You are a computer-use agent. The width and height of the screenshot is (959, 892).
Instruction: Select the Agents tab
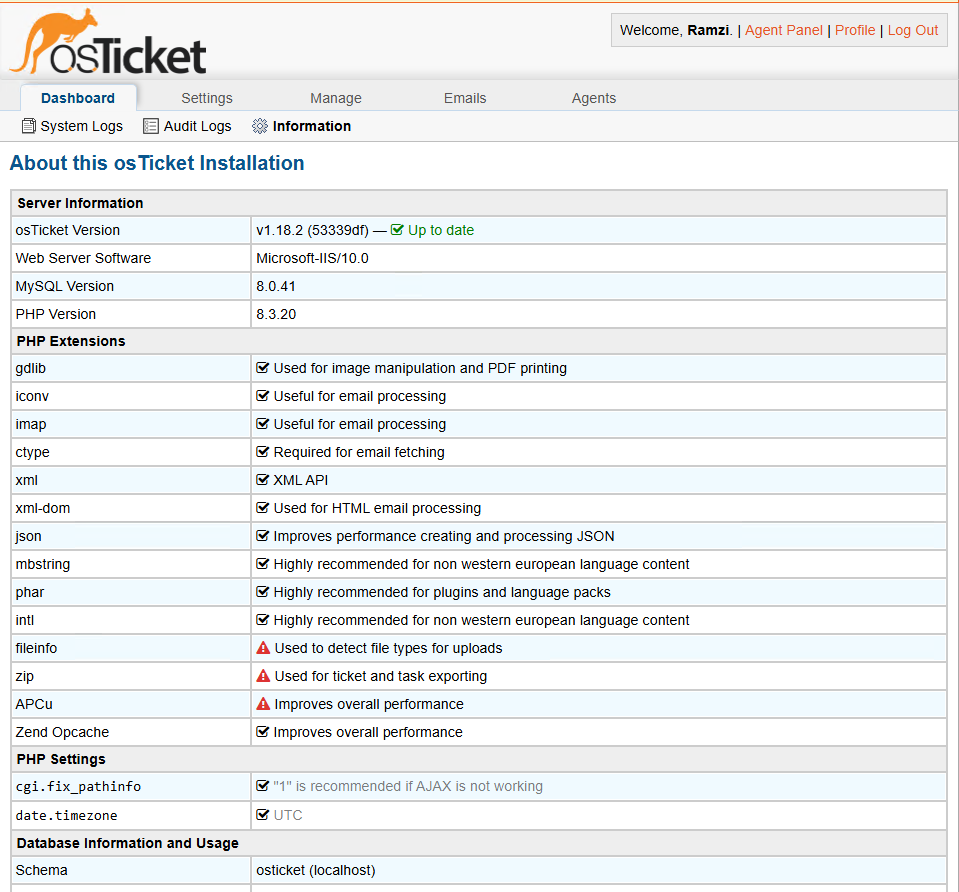(594, 98)
